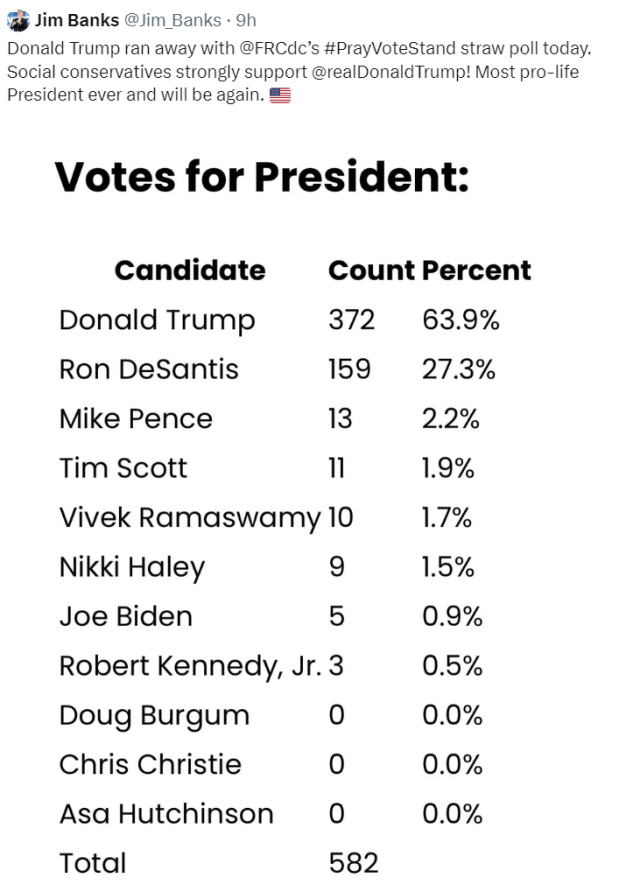Click the Joe Biden entry
This screenshot has width=640, height=885.
[126, 616]
